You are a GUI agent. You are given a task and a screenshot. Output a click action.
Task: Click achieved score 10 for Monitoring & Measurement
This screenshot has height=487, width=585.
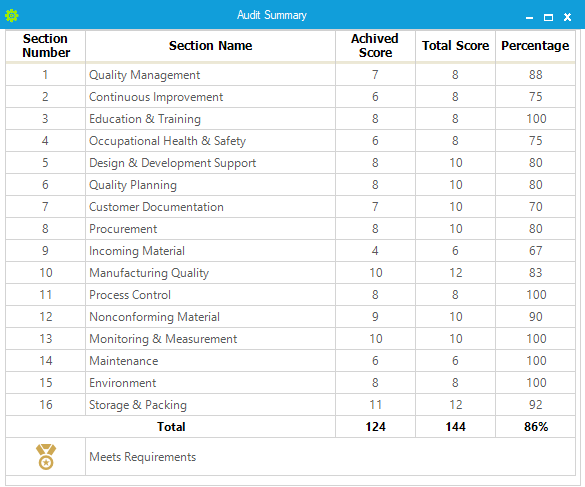(x=376, y=339)
